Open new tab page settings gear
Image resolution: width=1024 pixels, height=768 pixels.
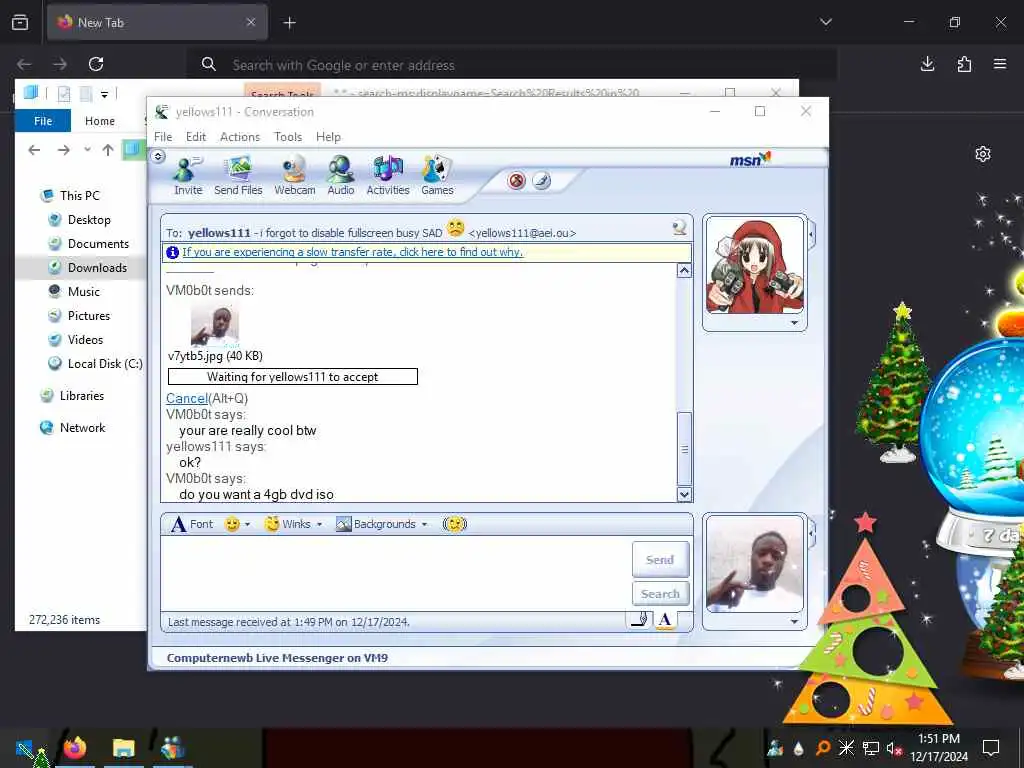point(983,154)
